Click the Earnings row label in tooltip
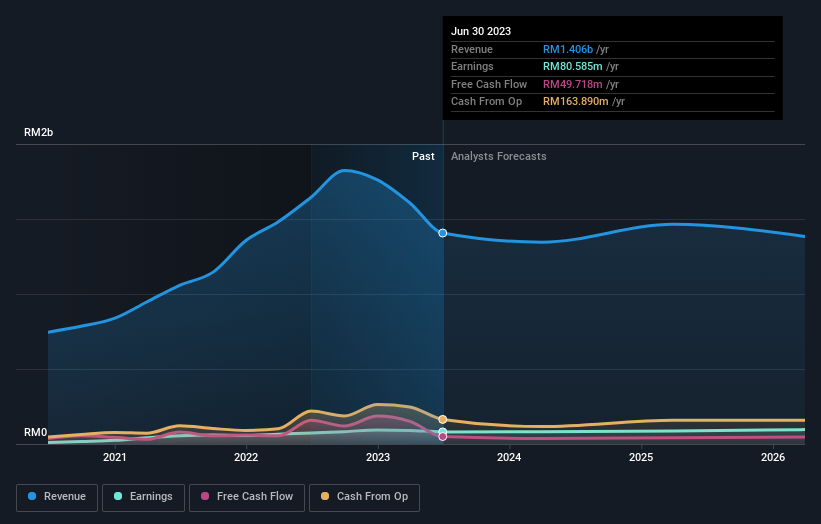The width and height of the screenshot is (821, 524). (472, 66)
